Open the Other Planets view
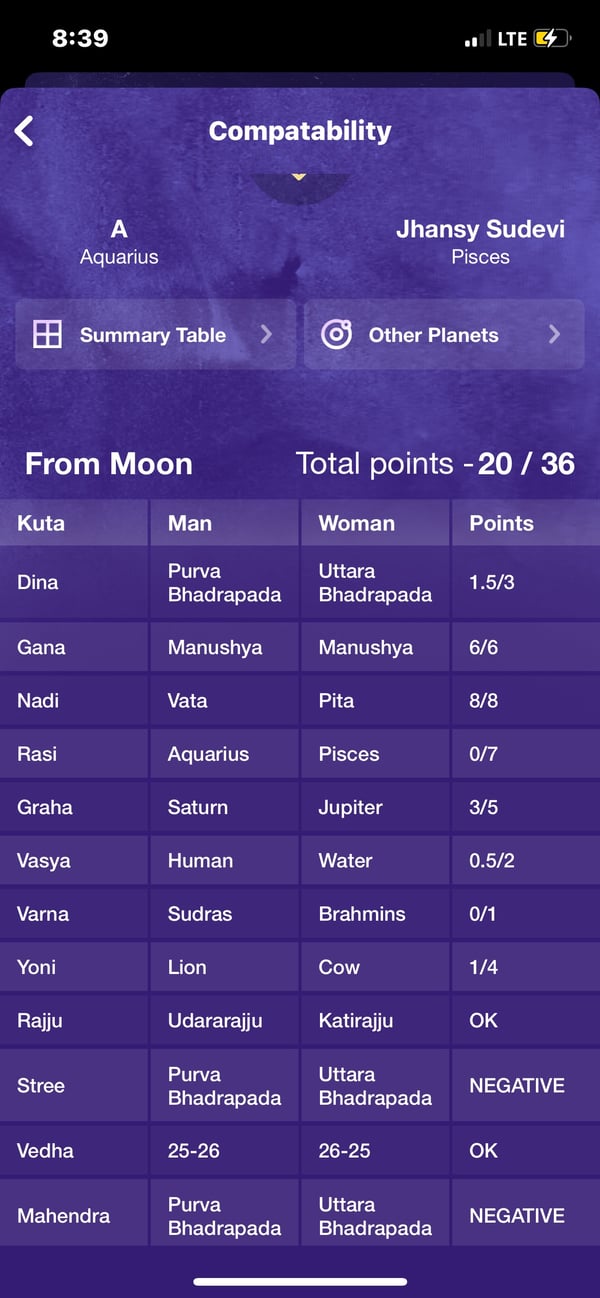This screenshot has height=1298, width=600. pyautogui.click(x=433, y=335)
